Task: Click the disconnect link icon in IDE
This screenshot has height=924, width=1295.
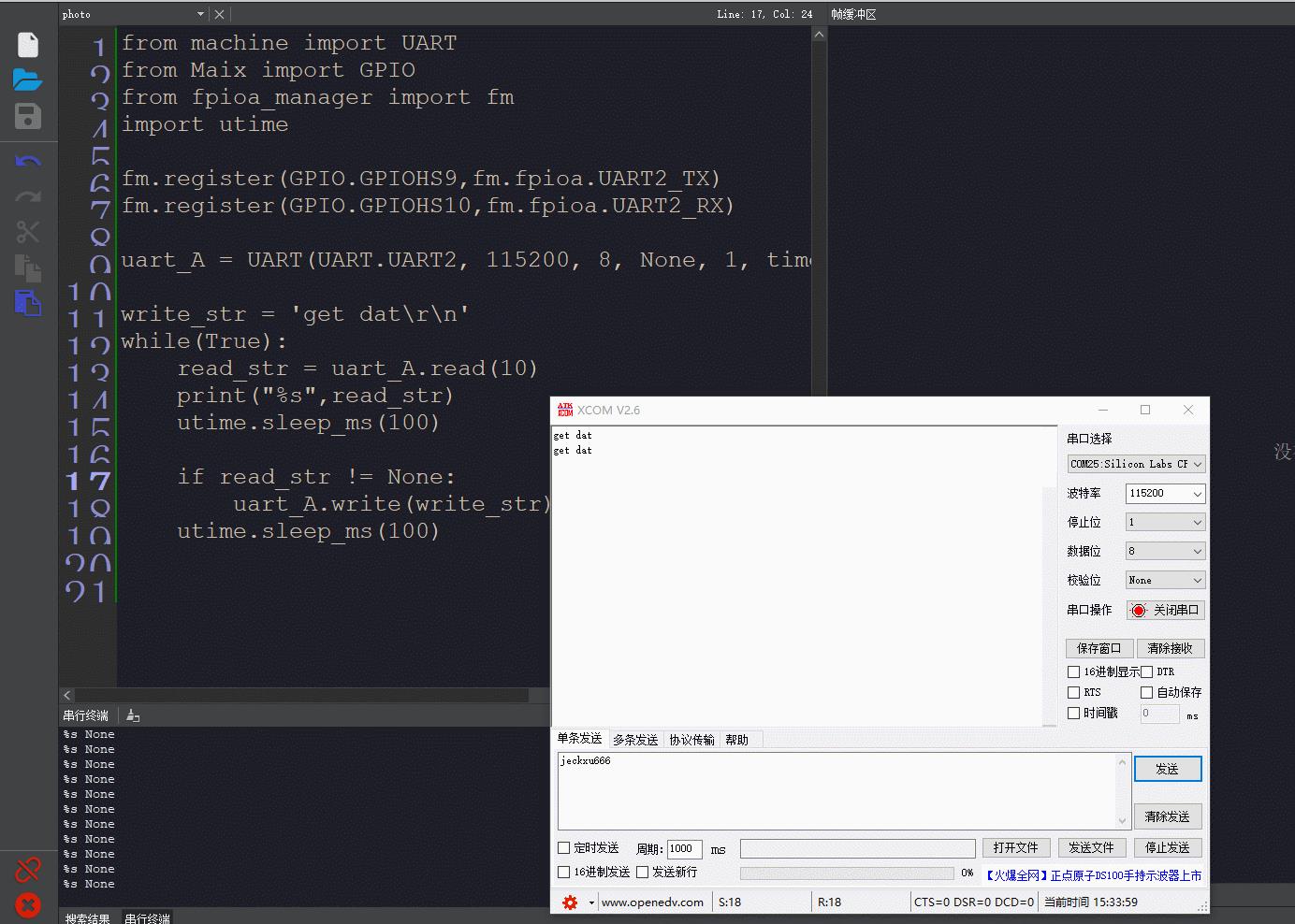Action: pyautogui.click(x=28, y=870)
